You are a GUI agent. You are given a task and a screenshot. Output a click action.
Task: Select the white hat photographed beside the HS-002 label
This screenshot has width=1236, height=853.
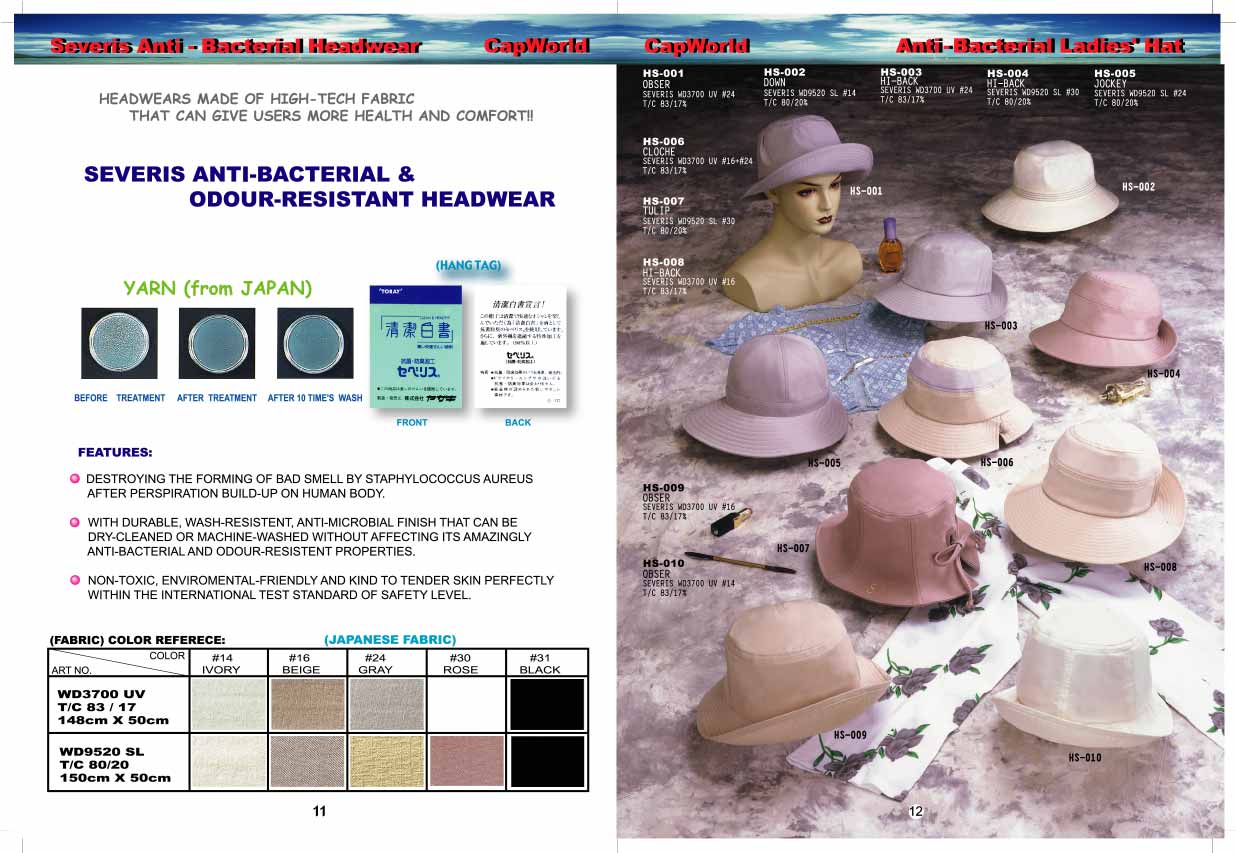click(x=1050, y=186)
